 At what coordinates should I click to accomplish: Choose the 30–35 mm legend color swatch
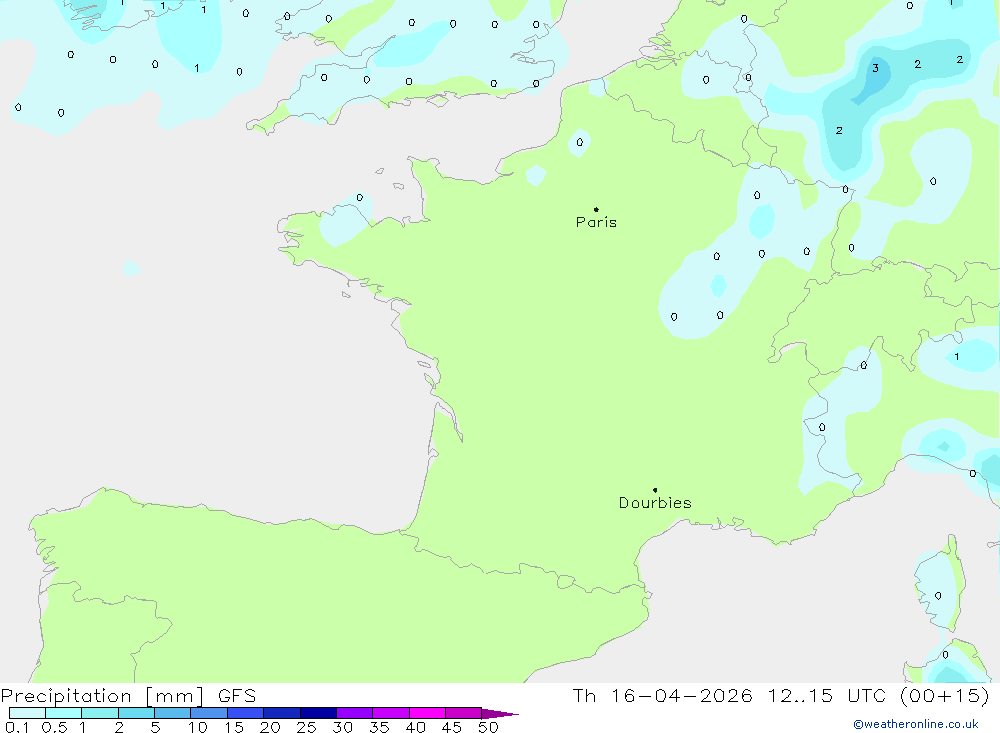click(355, 713)
